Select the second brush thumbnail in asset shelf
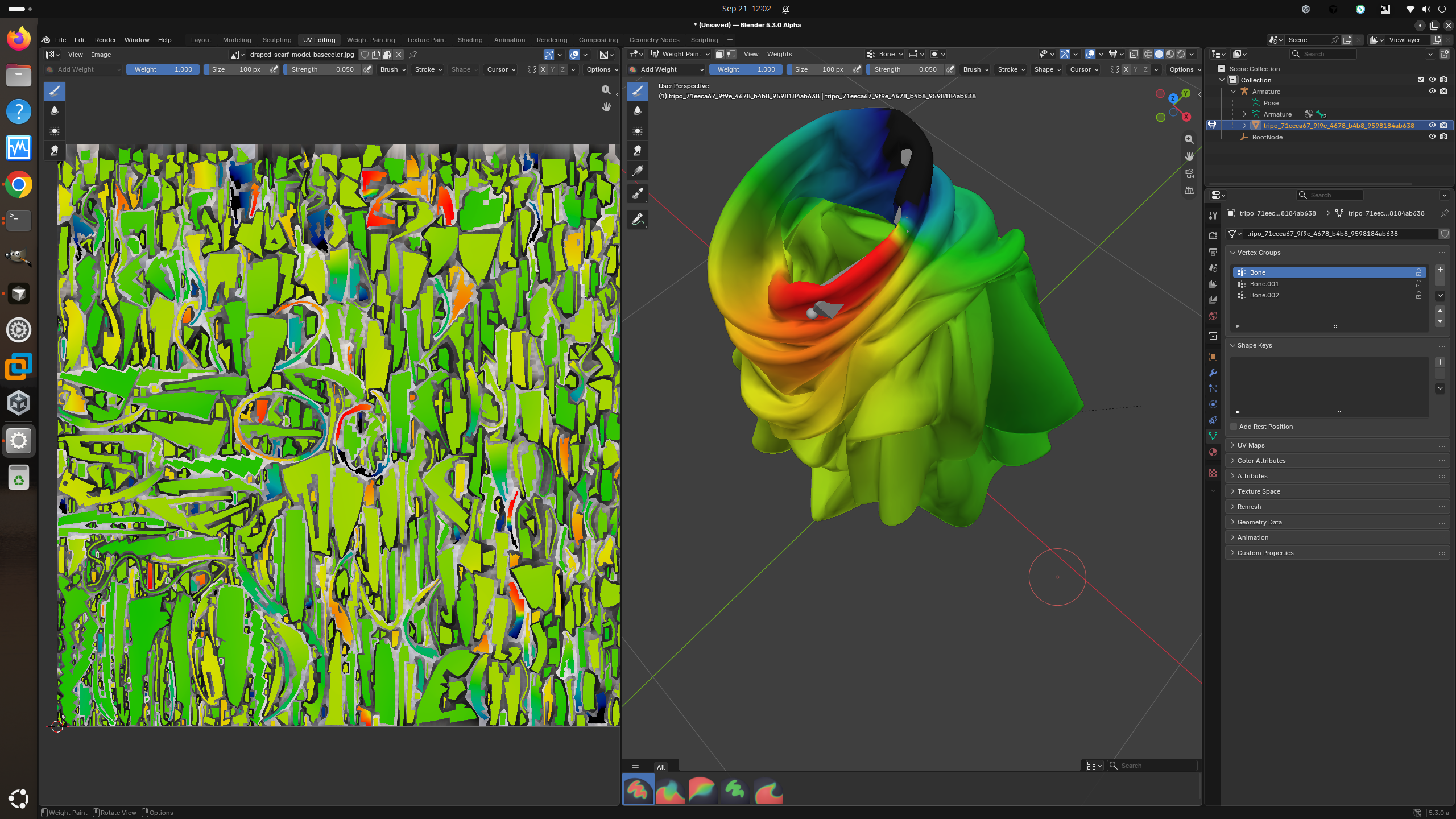1456x819 pixels. [671, 790]
